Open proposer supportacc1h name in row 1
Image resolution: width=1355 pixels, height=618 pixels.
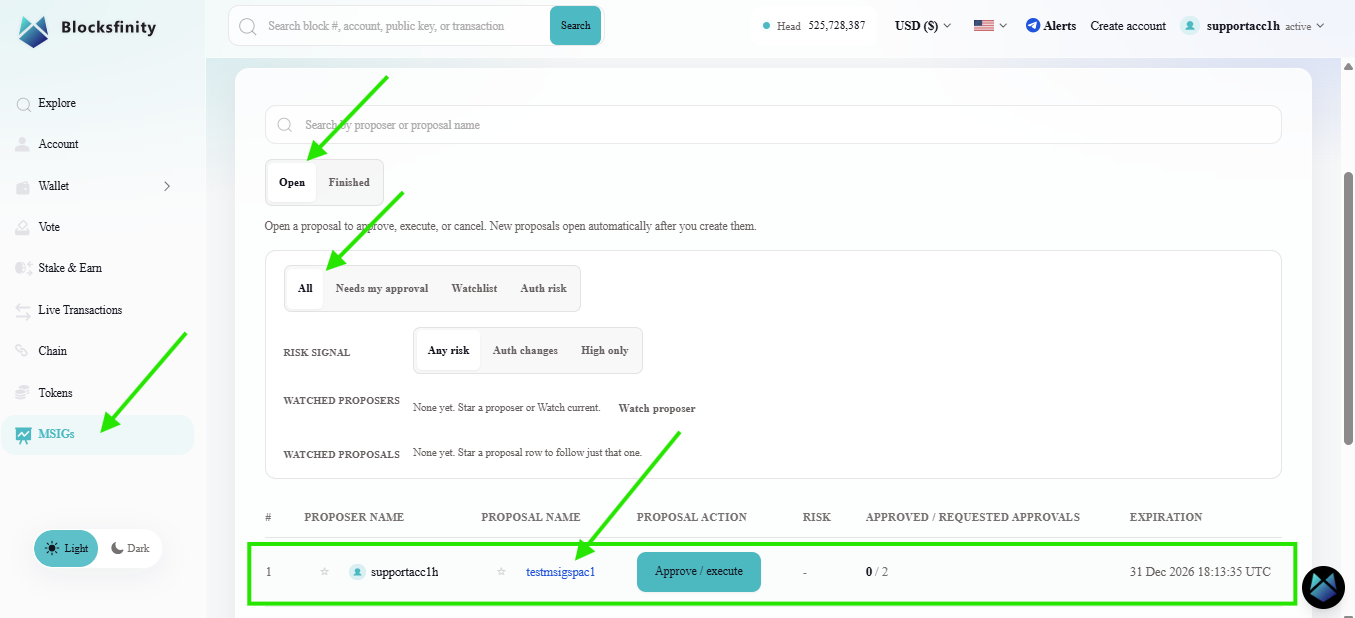coord(404,572)
